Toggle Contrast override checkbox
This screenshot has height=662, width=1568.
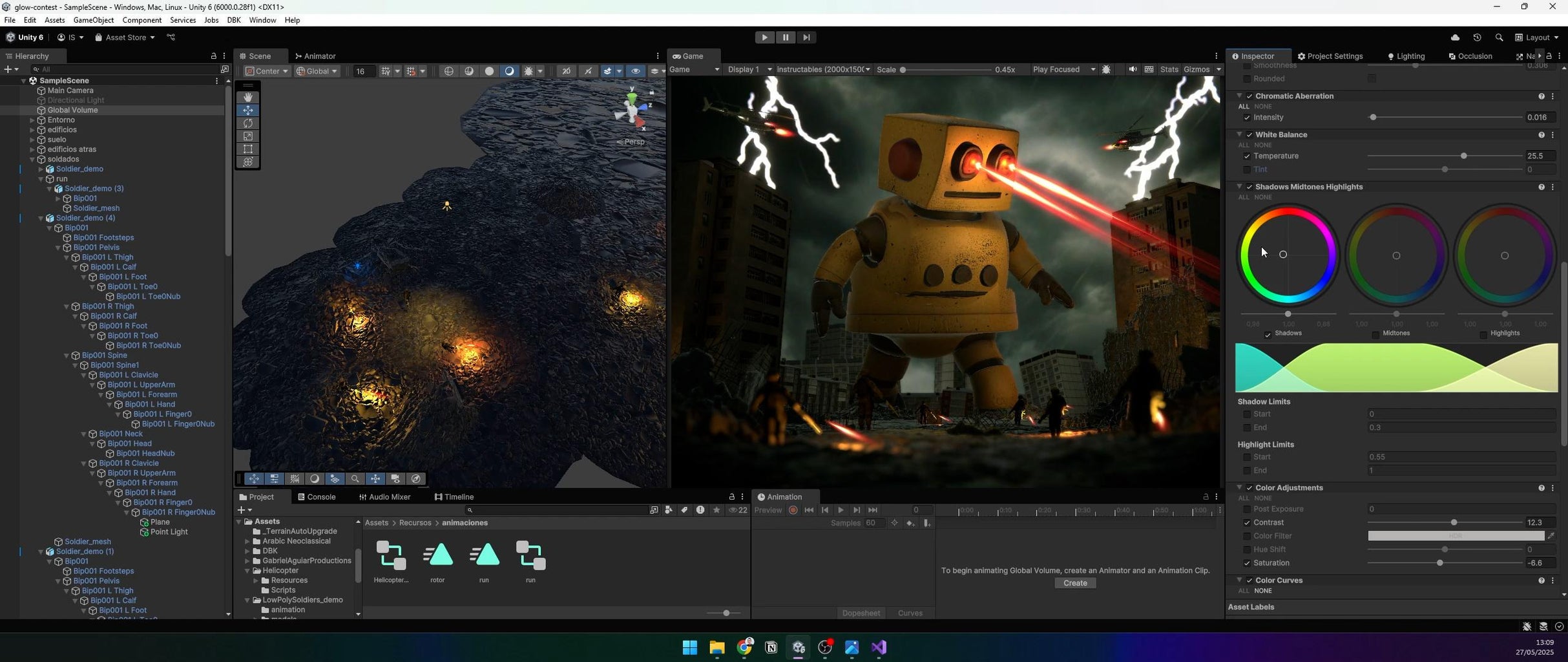click(x=1247, y=523)
